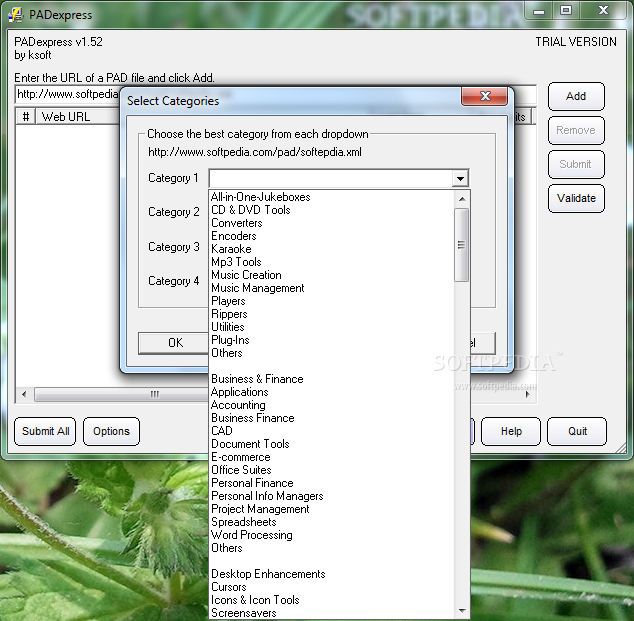Click the Web URL column header

[x=78, y=117]
